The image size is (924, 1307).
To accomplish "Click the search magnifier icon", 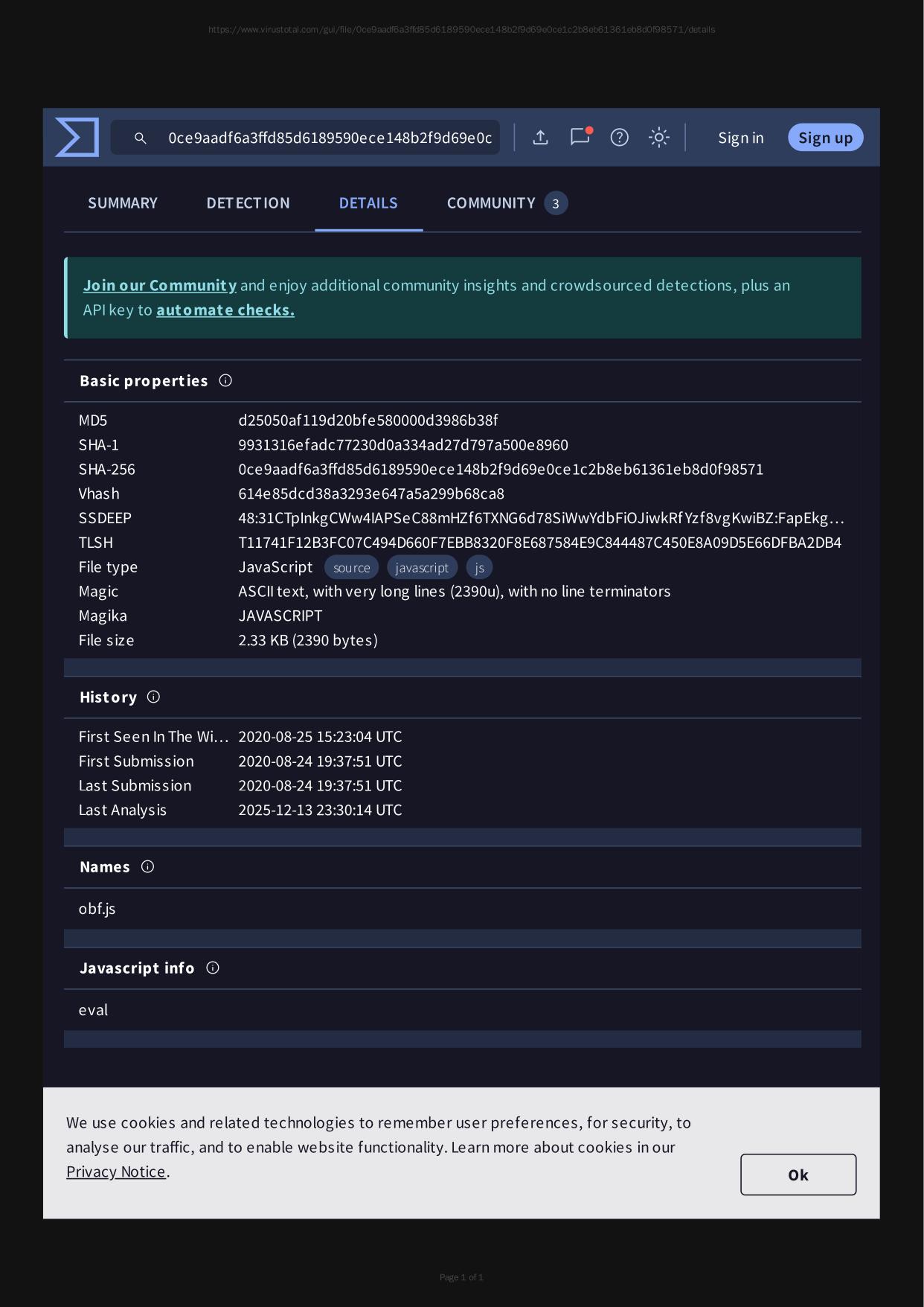I will [x=140, y=138].
